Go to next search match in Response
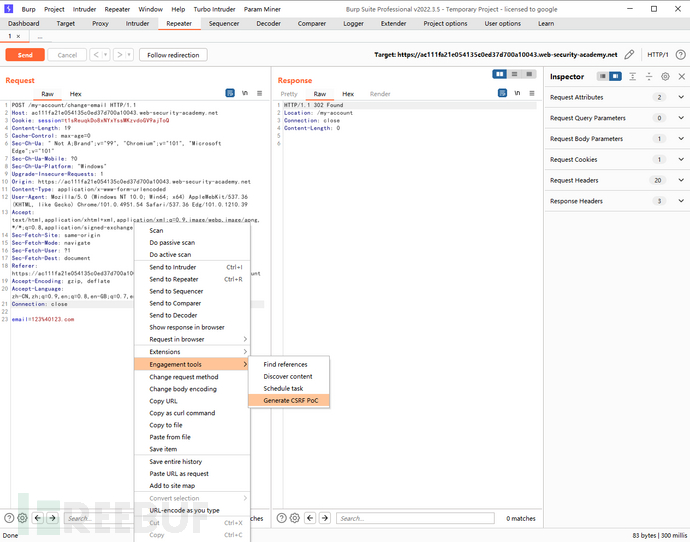 click(x=325, y=518)
